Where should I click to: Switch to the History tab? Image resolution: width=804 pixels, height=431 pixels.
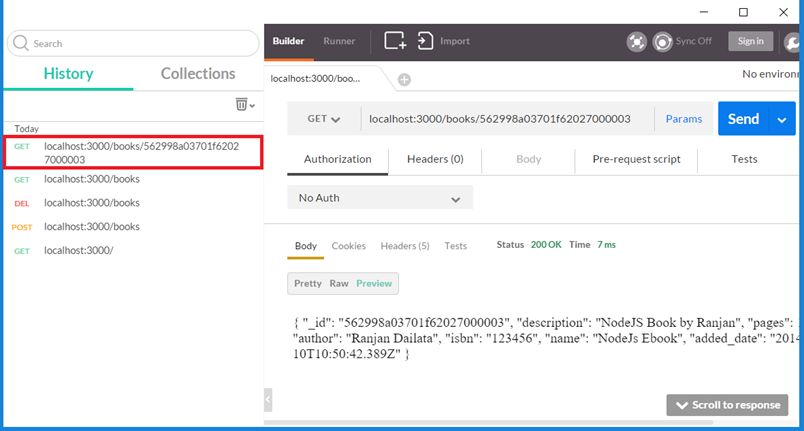pyautogui.click(x=68, y=73)
